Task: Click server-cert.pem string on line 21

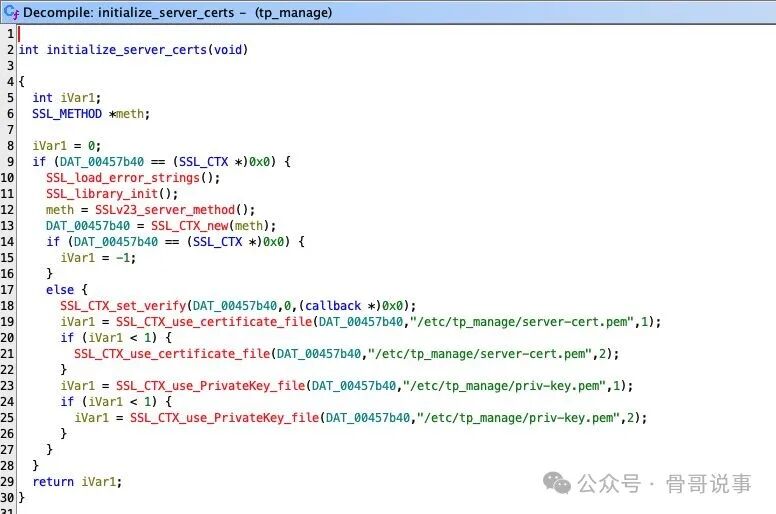Action: [x=480, y=354]
